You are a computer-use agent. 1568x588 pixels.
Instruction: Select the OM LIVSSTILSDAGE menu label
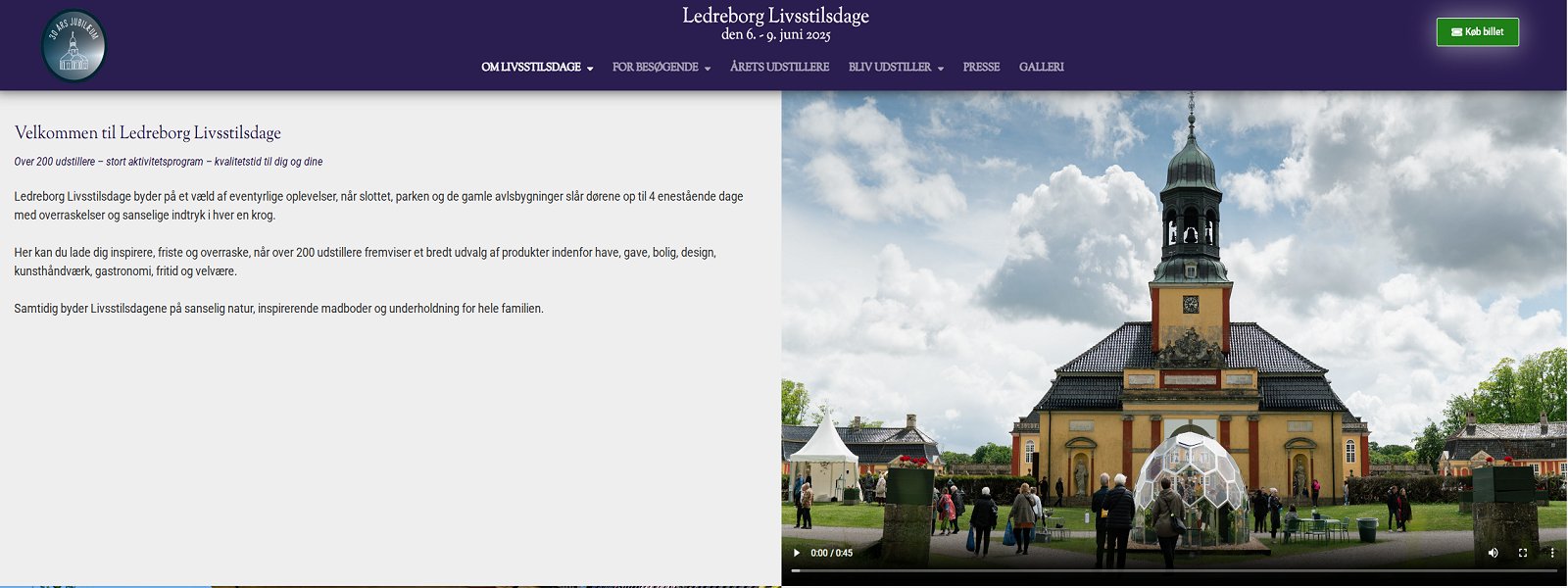(530, 68)
